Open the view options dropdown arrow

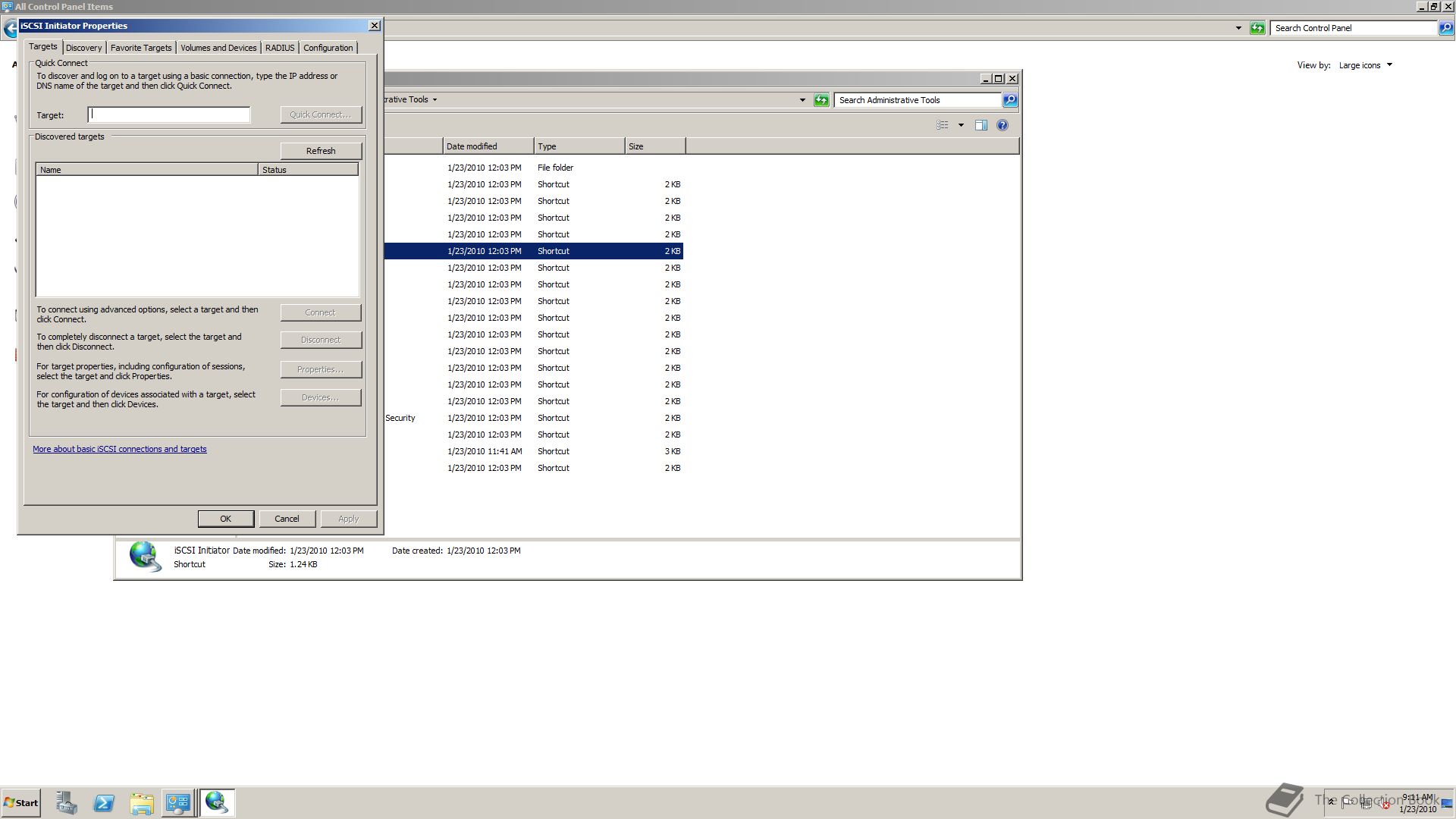tap(961, 125)
